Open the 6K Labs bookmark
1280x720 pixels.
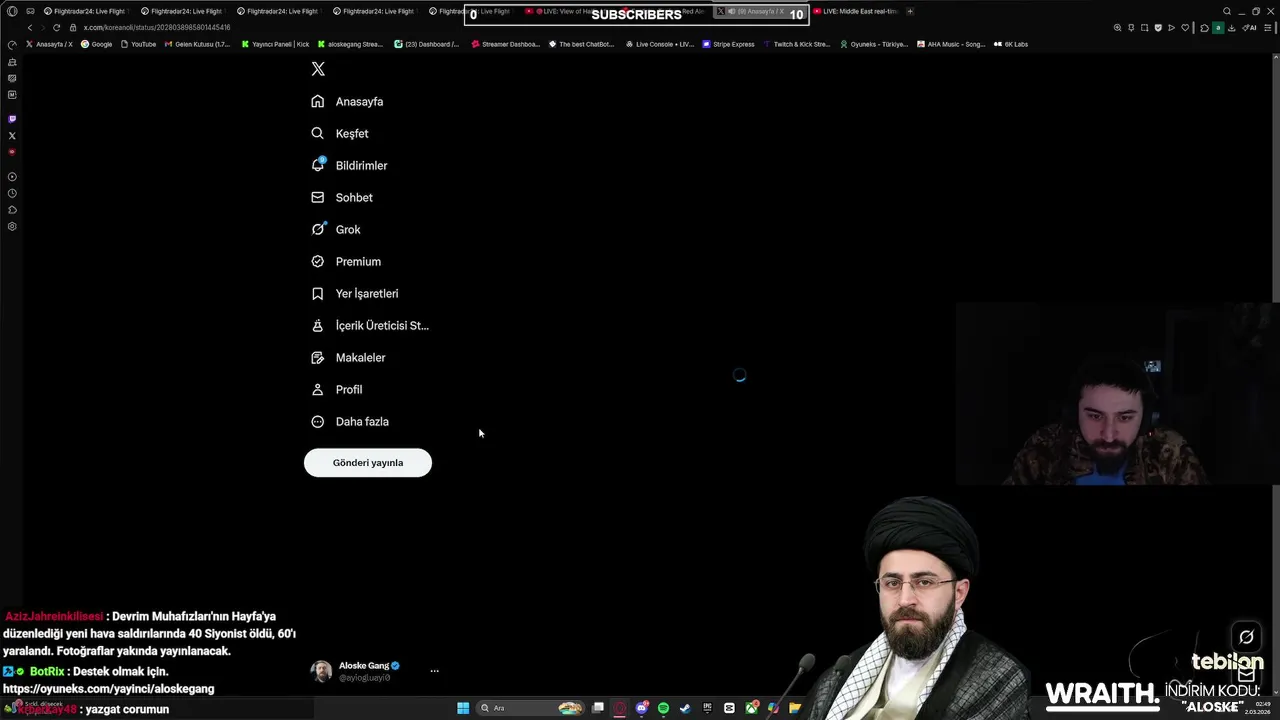tap(1011, 44)
